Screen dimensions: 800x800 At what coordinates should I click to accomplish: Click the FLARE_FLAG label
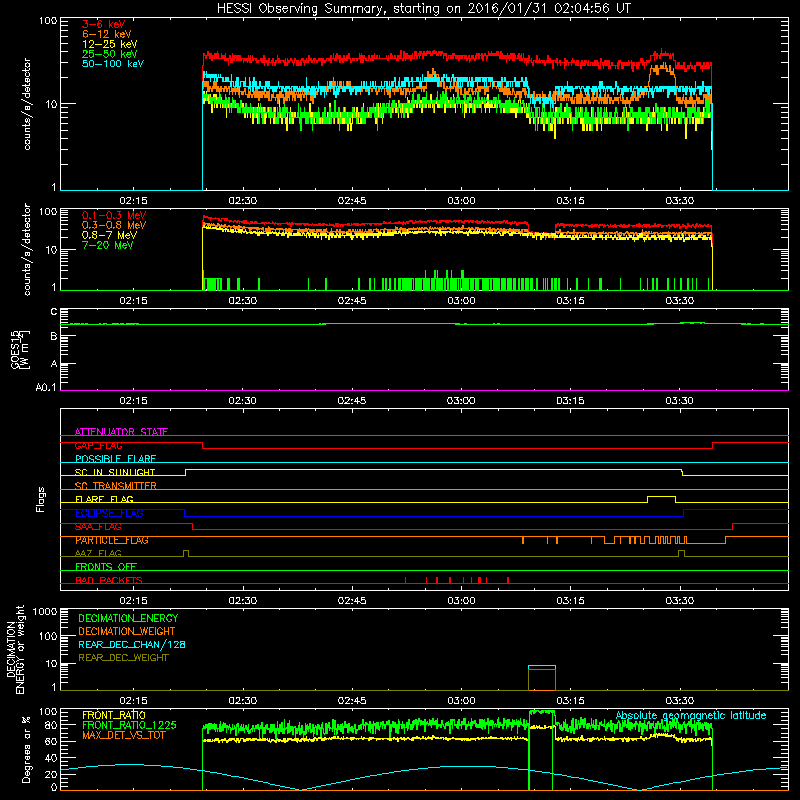(x=104, y=499)
